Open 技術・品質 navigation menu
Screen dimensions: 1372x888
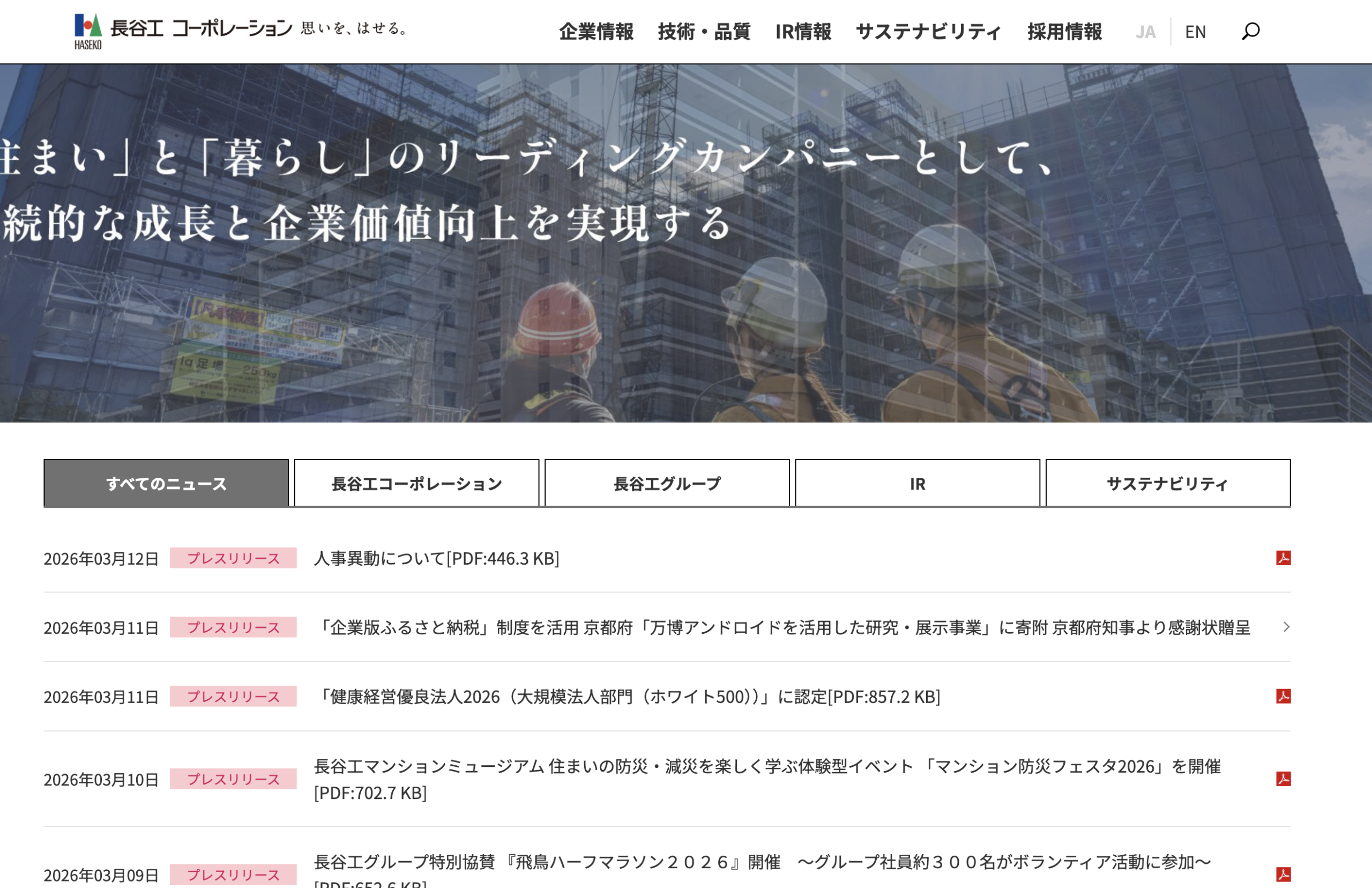[x=704, y=32]
